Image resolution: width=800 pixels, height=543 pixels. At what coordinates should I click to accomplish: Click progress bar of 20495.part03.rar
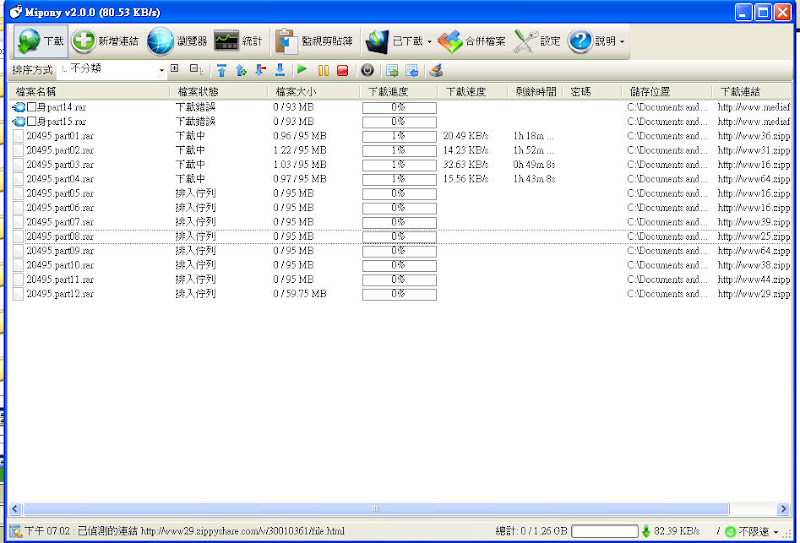point(399,165)
